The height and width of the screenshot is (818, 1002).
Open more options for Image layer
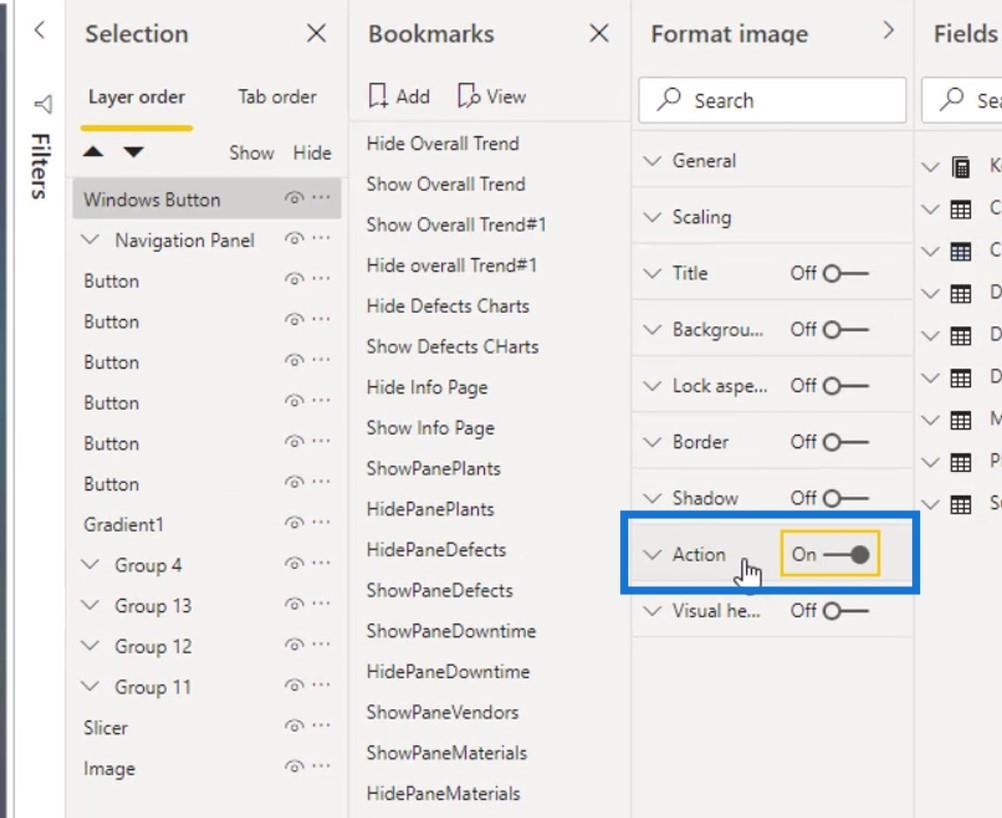pos(321,766)
